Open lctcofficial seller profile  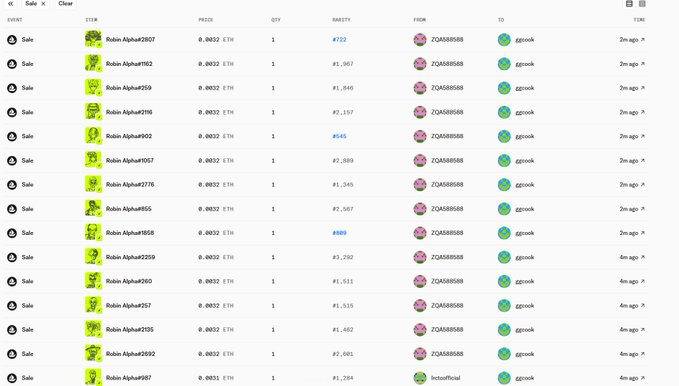coord(446,378)
